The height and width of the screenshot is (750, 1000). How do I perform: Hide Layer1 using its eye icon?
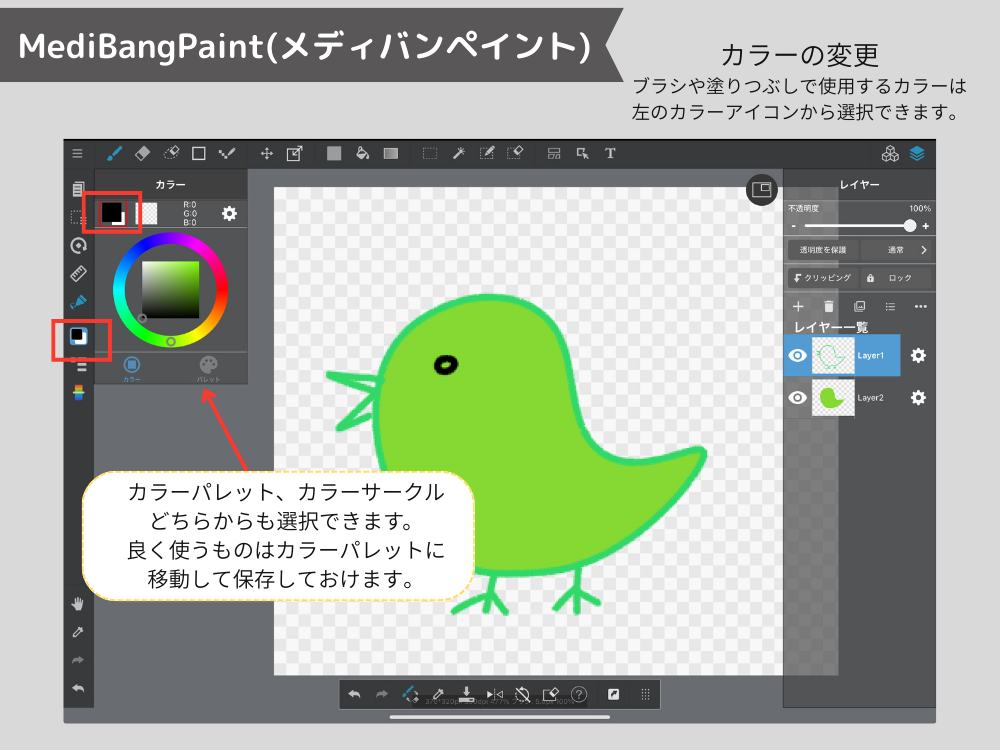coord(797,356)
